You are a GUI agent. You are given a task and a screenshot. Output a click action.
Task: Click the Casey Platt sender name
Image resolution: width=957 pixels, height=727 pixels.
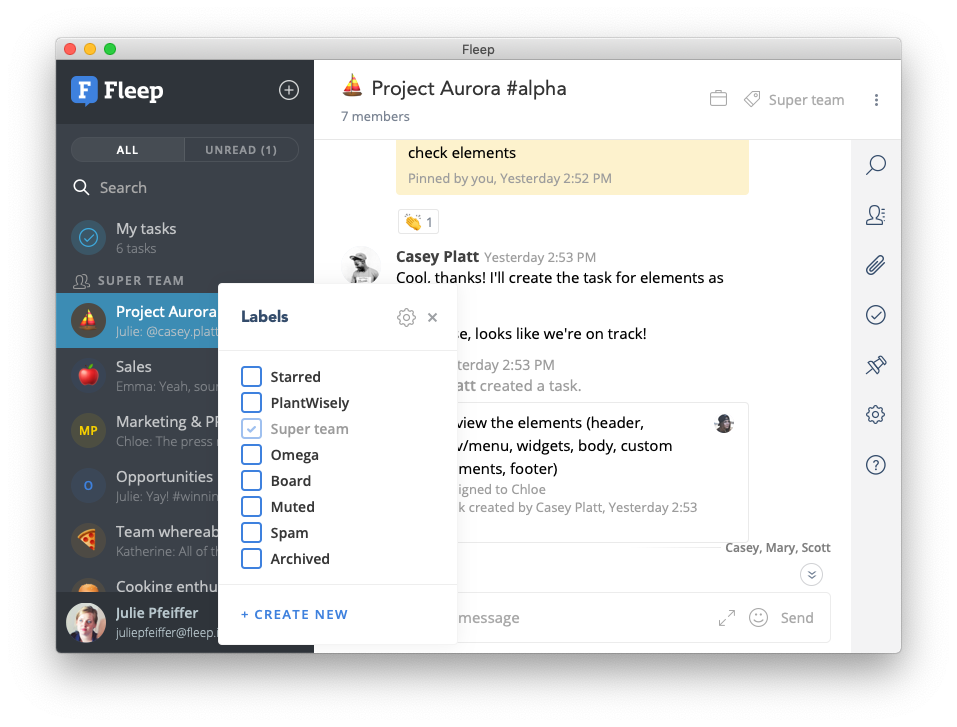click(x=437, y=257)
